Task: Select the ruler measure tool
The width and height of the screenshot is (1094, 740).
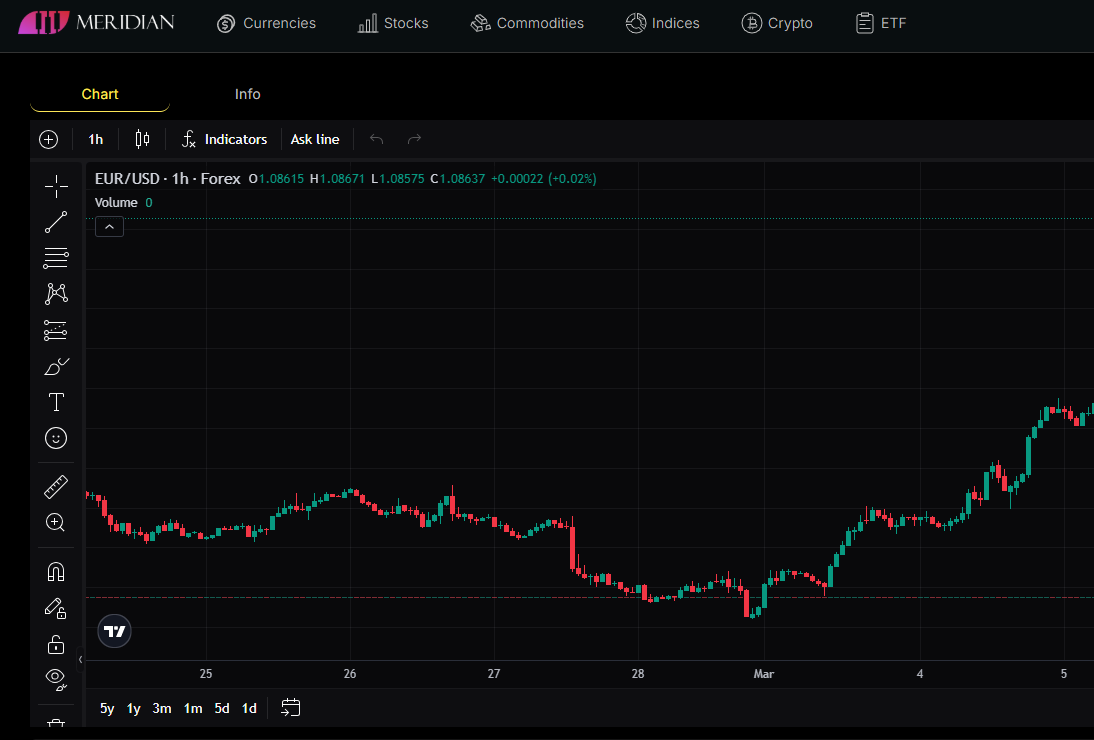Action: pyautogui.click(x=56, y=487)
